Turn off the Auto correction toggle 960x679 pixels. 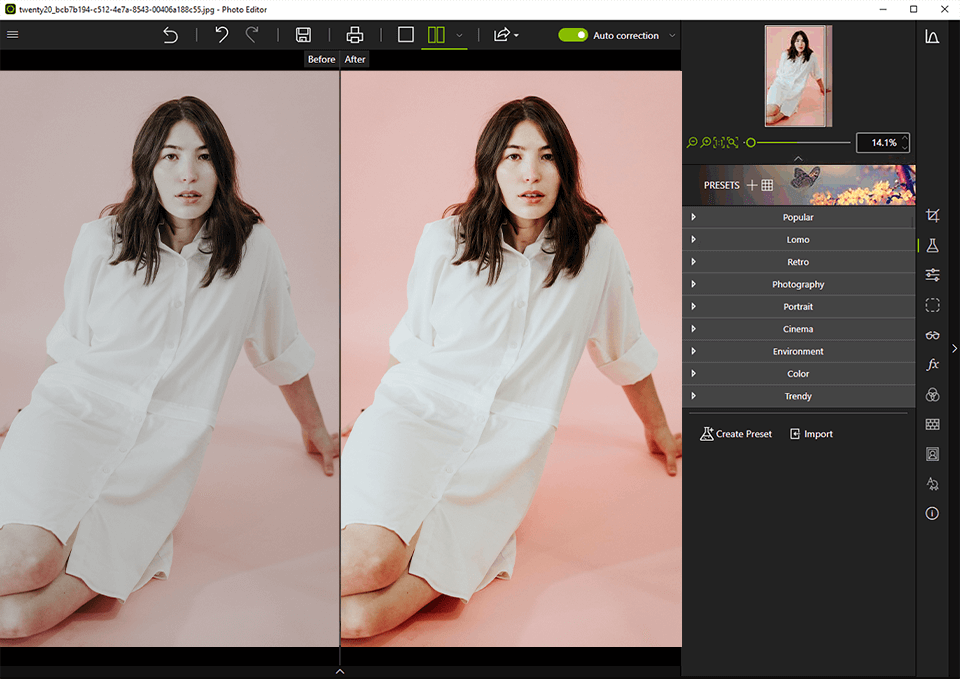click(573, 35)
